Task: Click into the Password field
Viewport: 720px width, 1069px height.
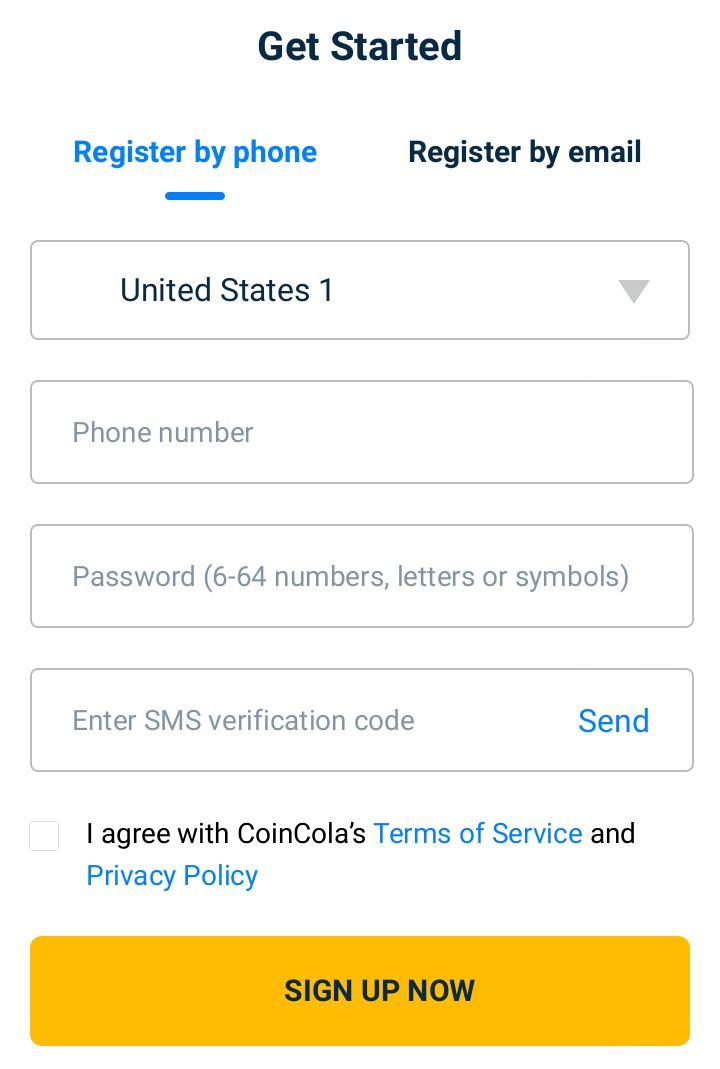Action: coord(362,576)
